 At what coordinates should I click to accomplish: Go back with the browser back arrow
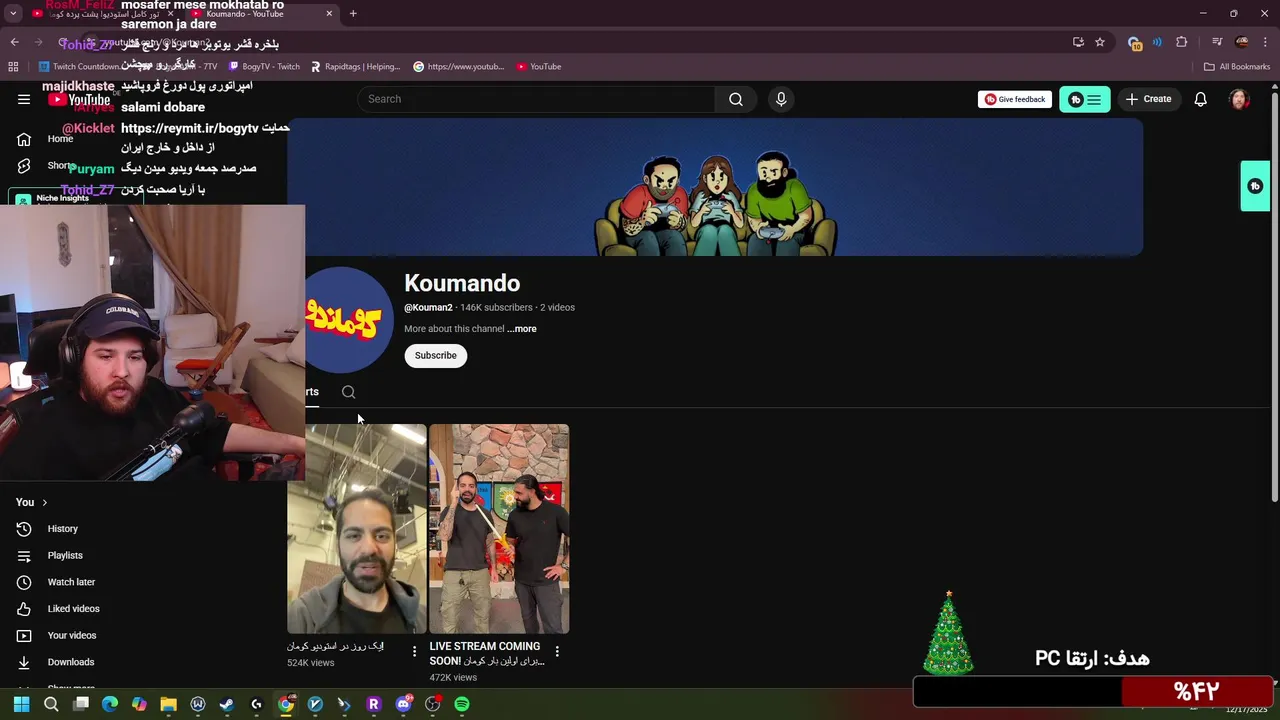pyautogui.click(x=14, y=42)
